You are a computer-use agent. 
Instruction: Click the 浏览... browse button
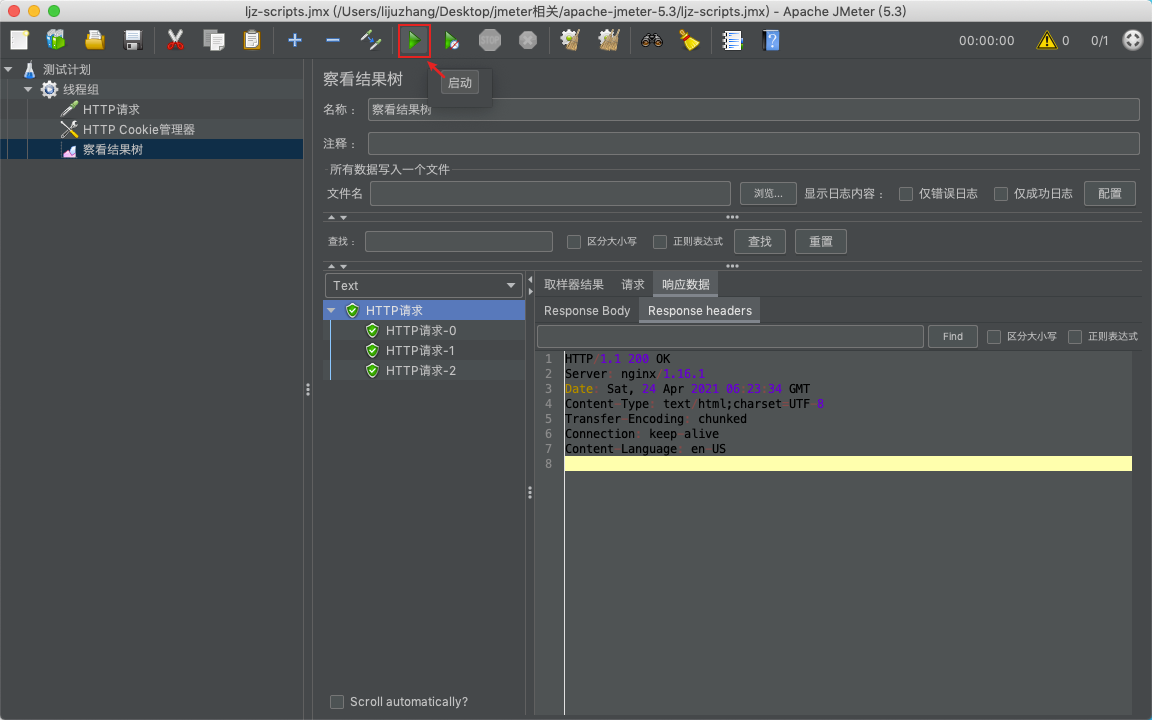pos(768,193)
